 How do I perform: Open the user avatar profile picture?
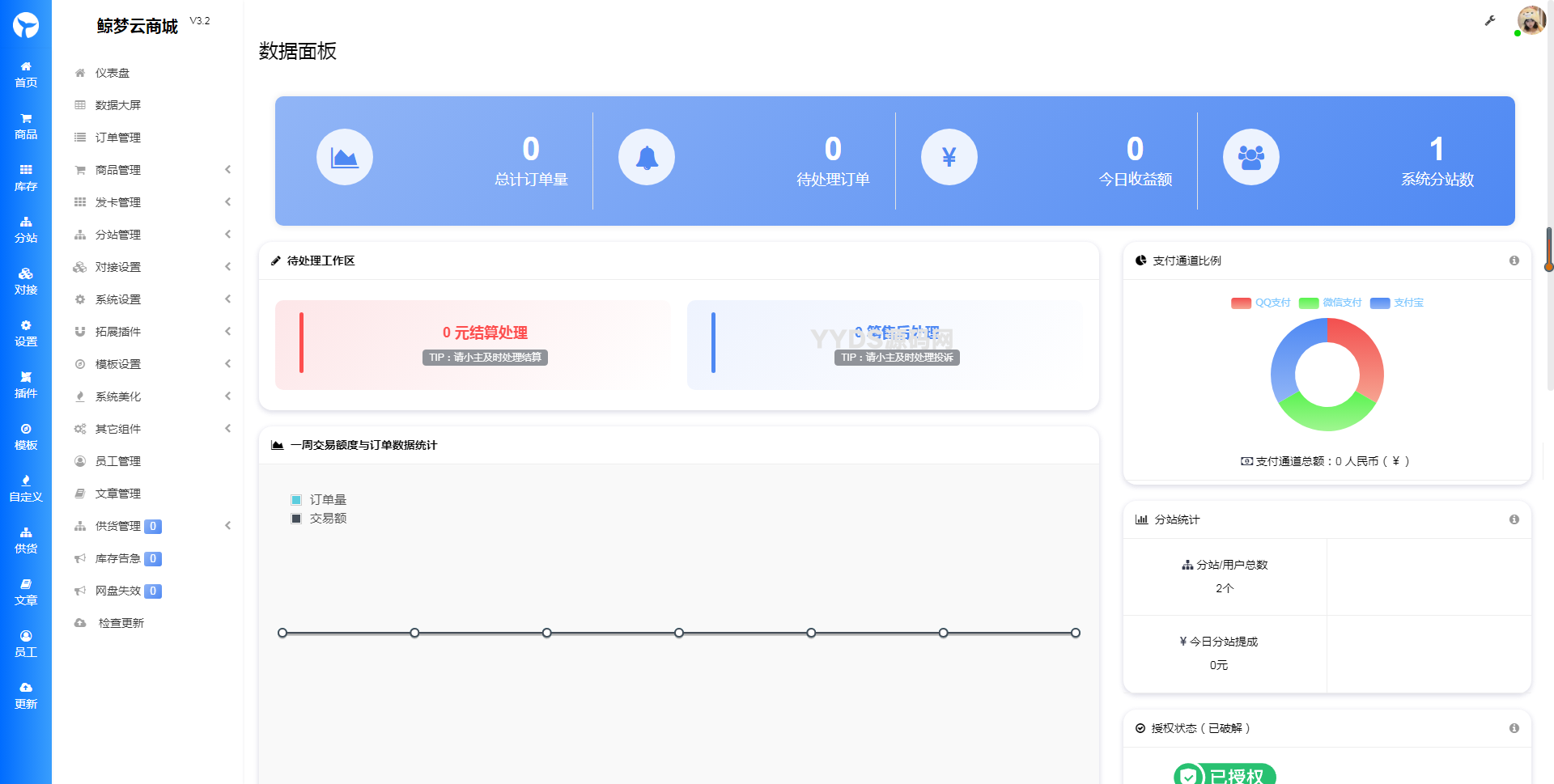[1531, 20]
